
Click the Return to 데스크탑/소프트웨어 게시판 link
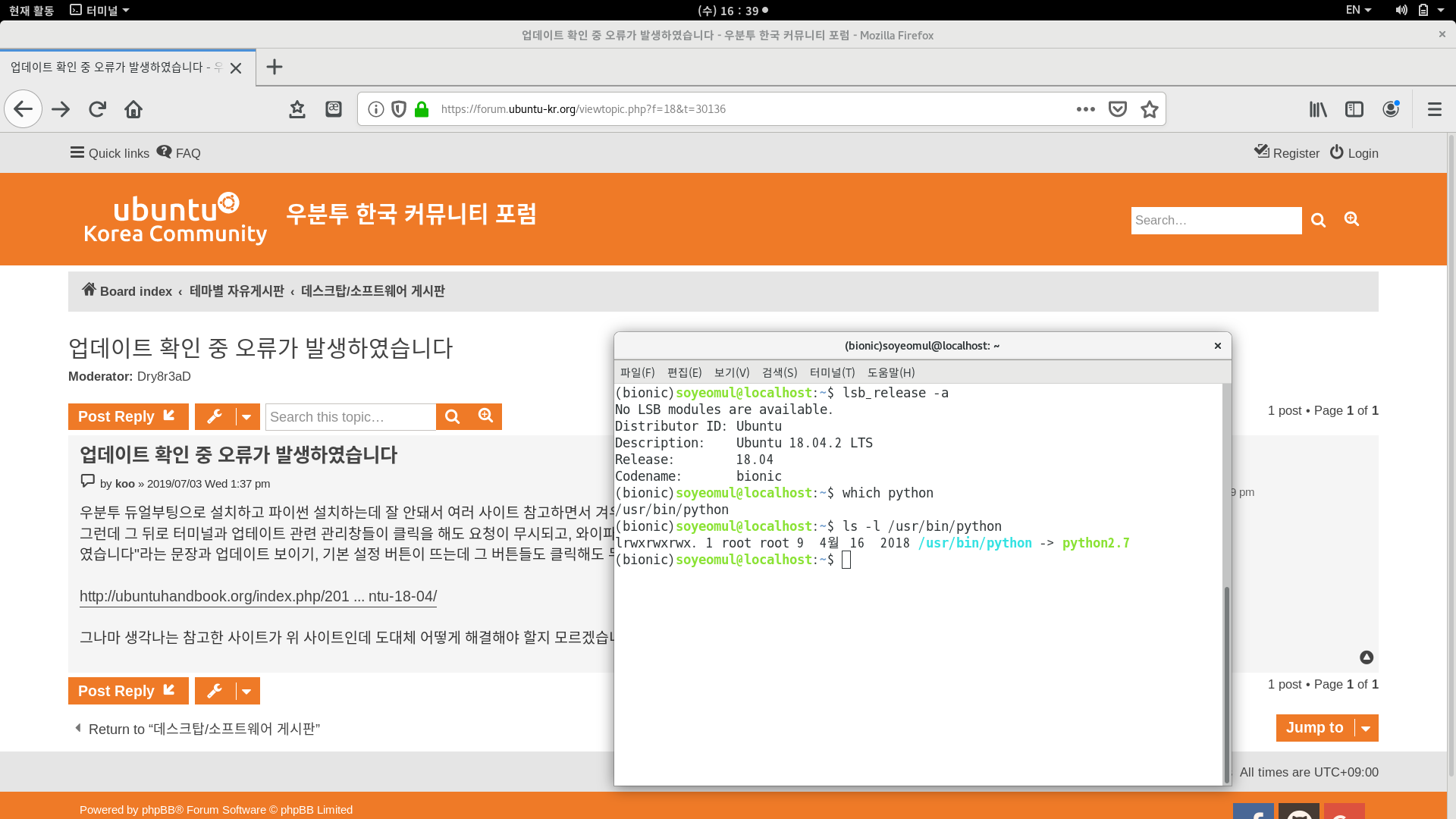[197, 729]
